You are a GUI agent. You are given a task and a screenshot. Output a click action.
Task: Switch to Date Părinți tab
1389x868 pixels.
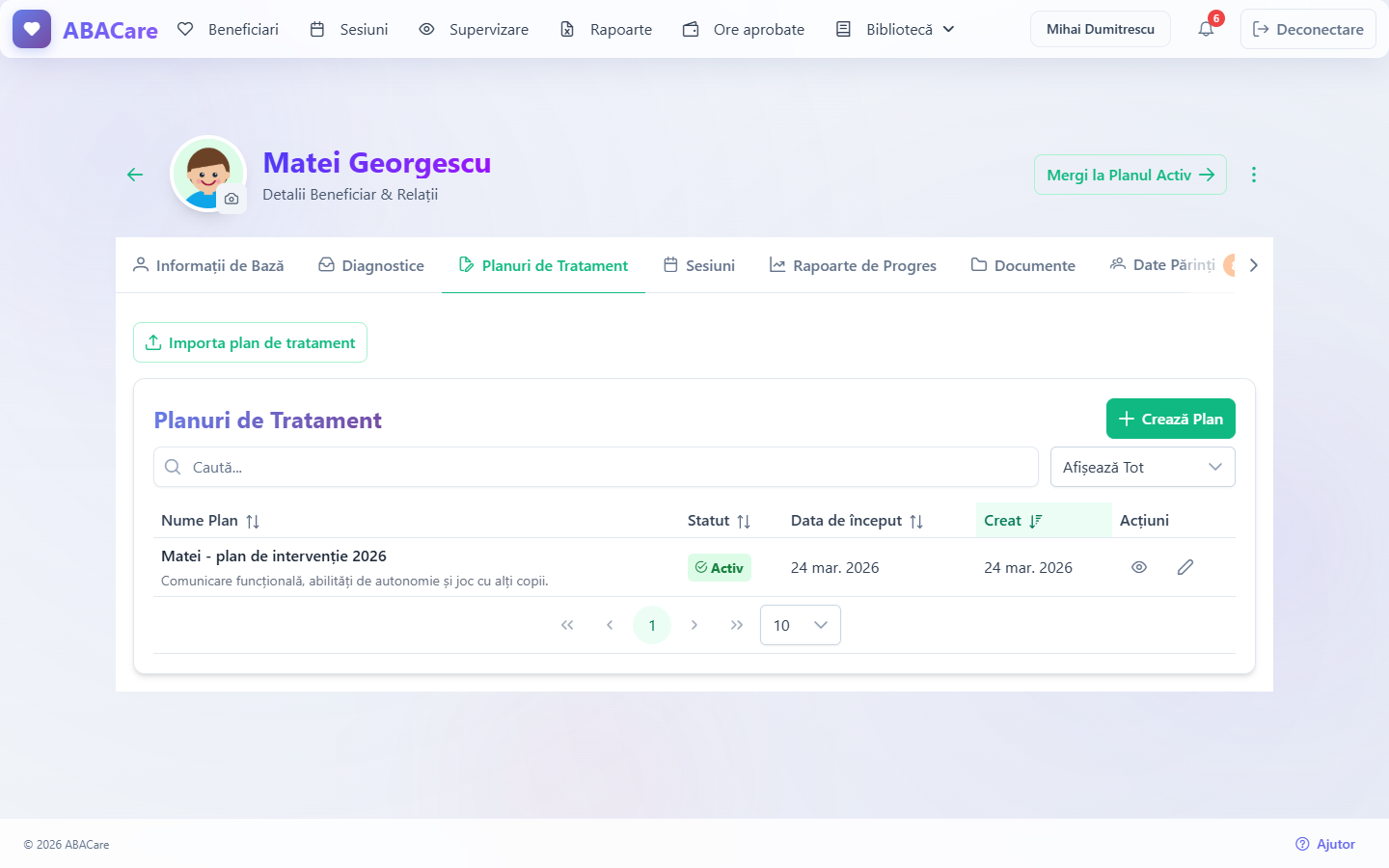click(1162, 265)
